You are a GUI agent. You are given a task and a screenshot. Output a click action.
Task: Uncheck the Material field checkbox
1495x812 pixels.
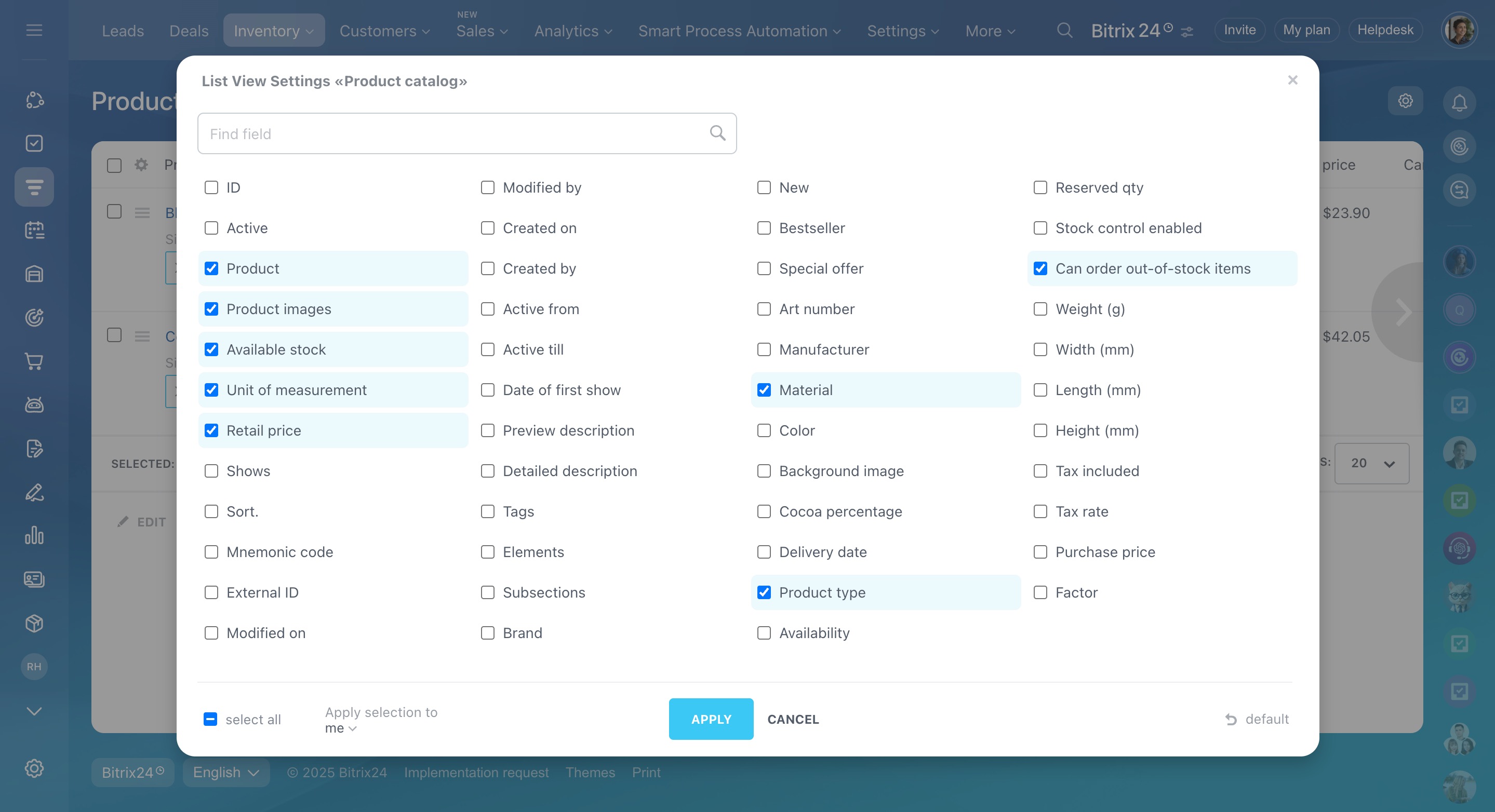(x=764, y=390)
